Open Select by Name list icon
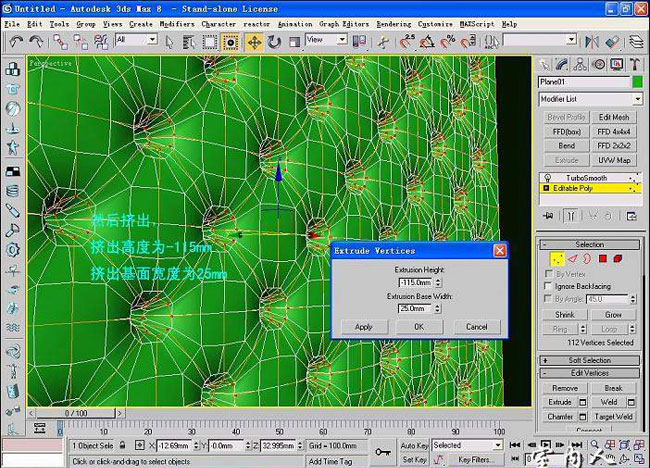Screen dimensions: 650x468 click(189, 42)
